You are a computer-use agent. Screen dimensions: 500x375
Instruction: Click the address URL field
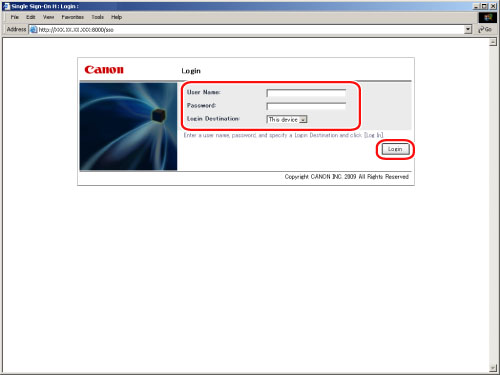click(x=250, y=30)
